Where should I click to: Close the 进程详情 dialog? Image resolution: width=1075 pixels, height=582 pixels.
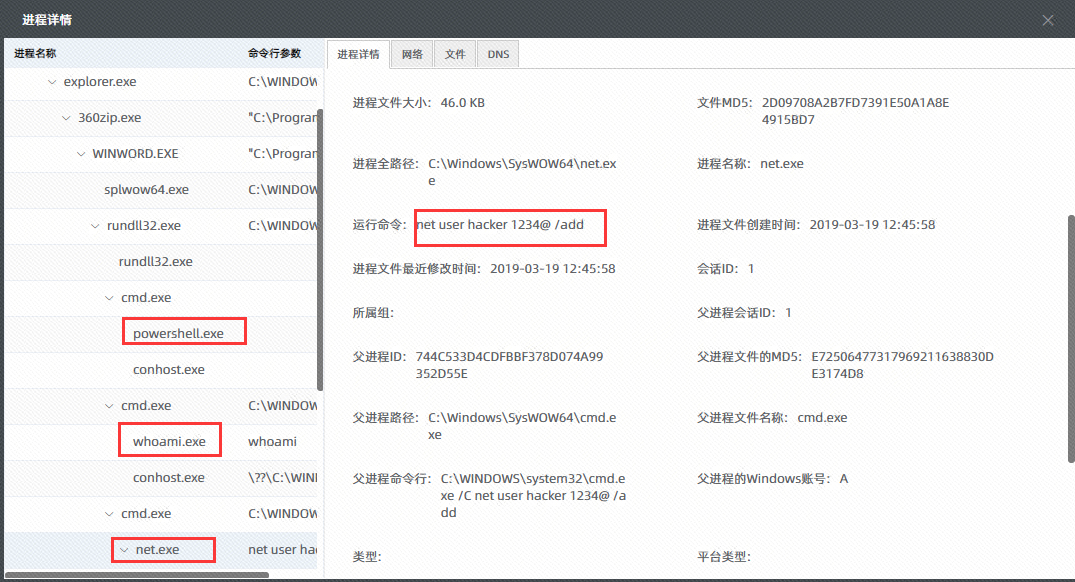click(1048, 20)
